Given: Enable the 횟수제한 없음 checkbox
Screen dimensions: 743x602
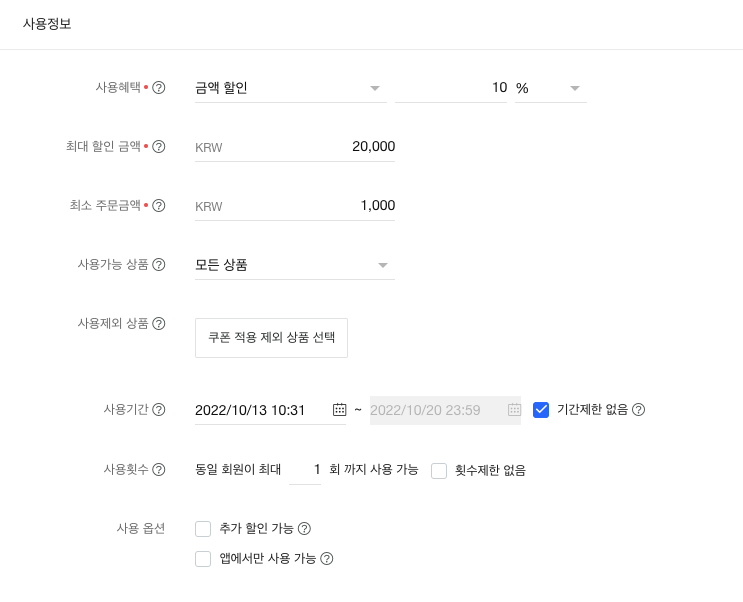Looking at the screenshot, I should tap(439, 470).
